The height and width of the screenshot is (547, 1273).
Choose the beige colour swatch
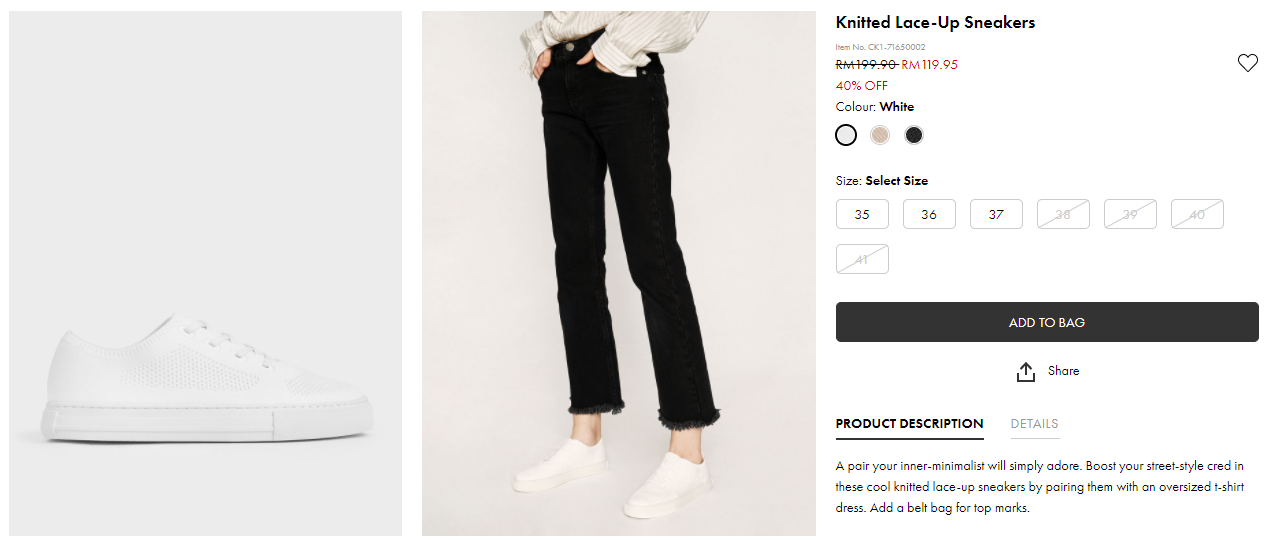pyautogui.click(x=880, y=135)
